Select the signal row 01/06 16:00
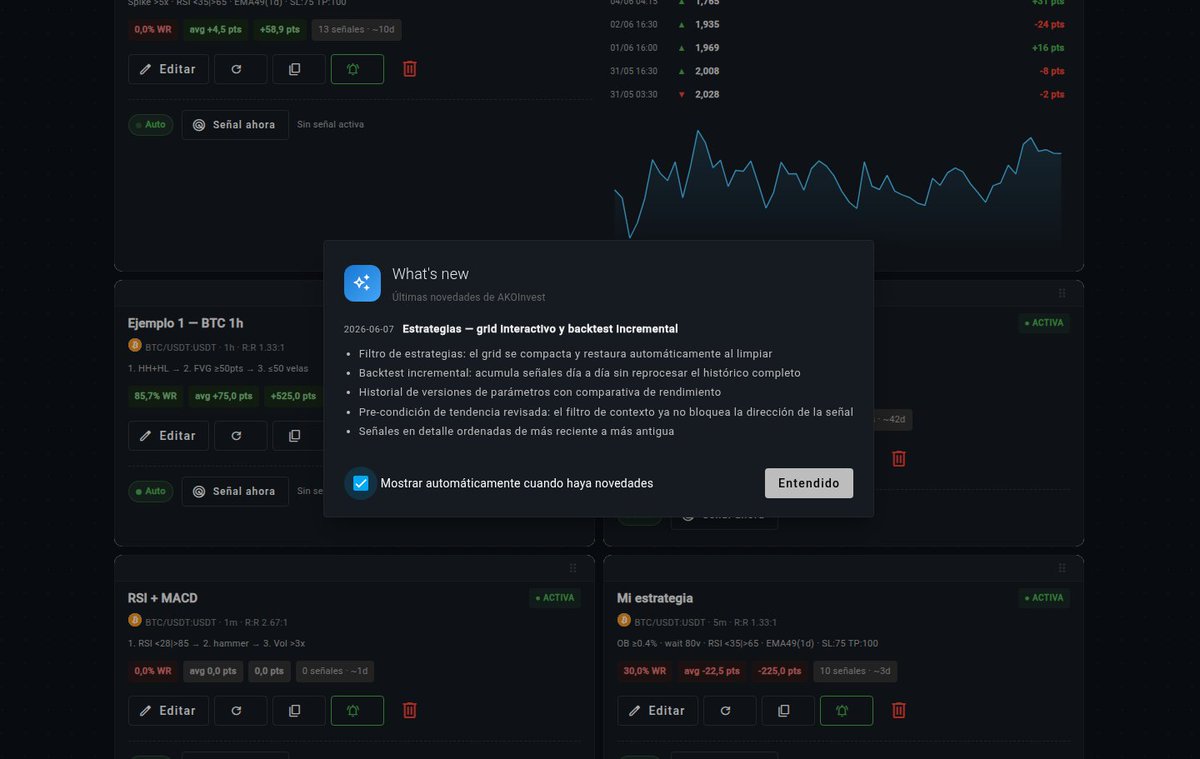Viewport: 1200px width, 759px height. point(837,48)
